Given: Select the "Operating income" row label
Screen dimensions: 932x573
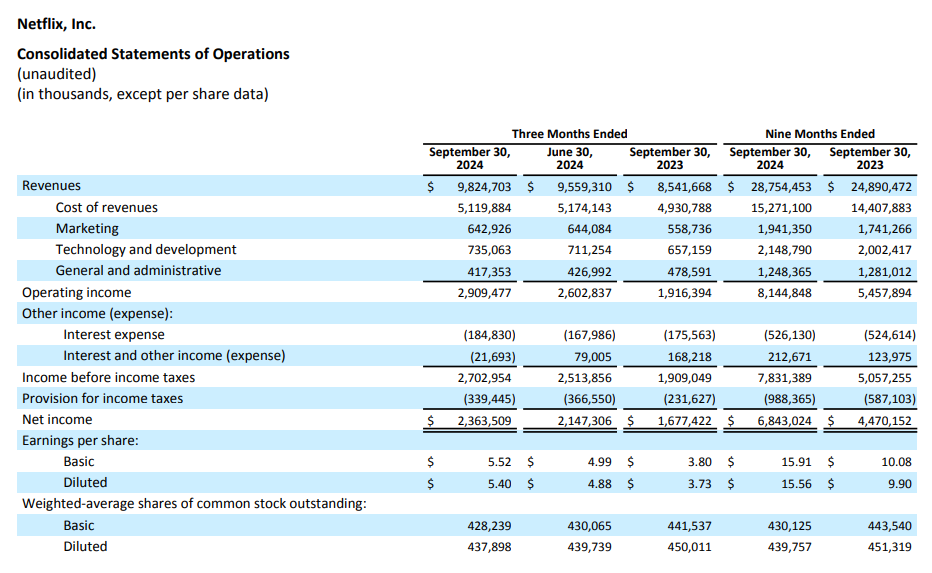Looking at the screenshot, I should pyautogui.click(x=77, y=292).
